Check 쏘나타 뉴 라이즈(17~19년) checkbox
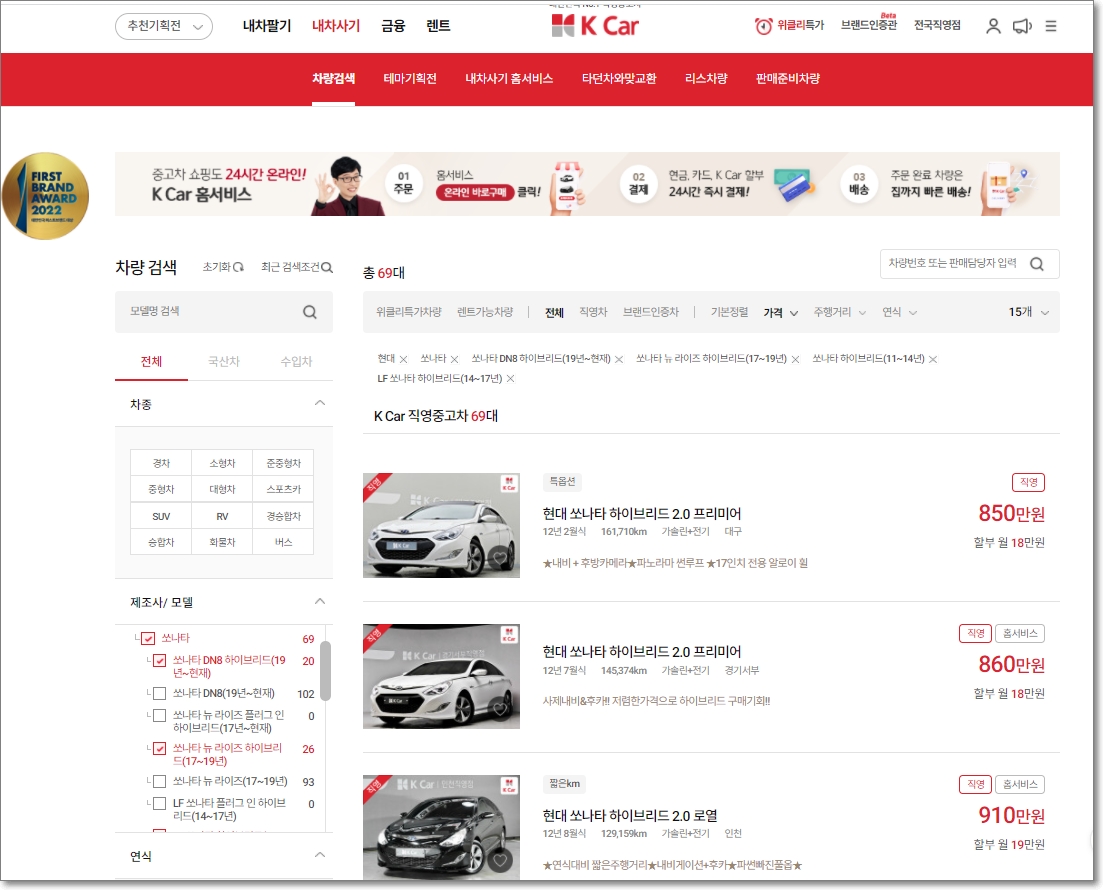Image resolution: width=1103 pixels, height=890 pixels. [160, 782]
